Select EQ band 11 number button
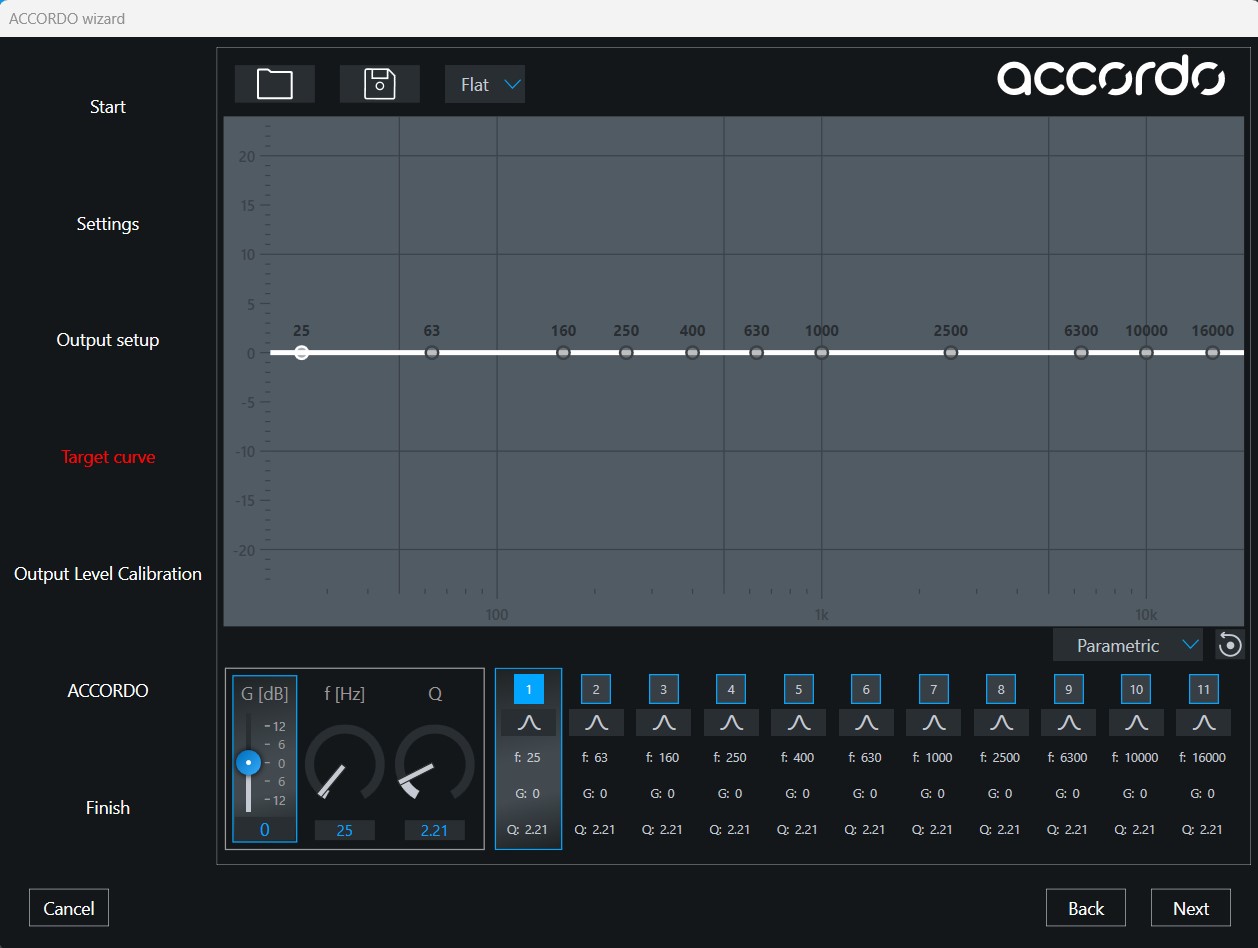The width and height of the screenshot is (1258, 948). (x=1204, y=689)
